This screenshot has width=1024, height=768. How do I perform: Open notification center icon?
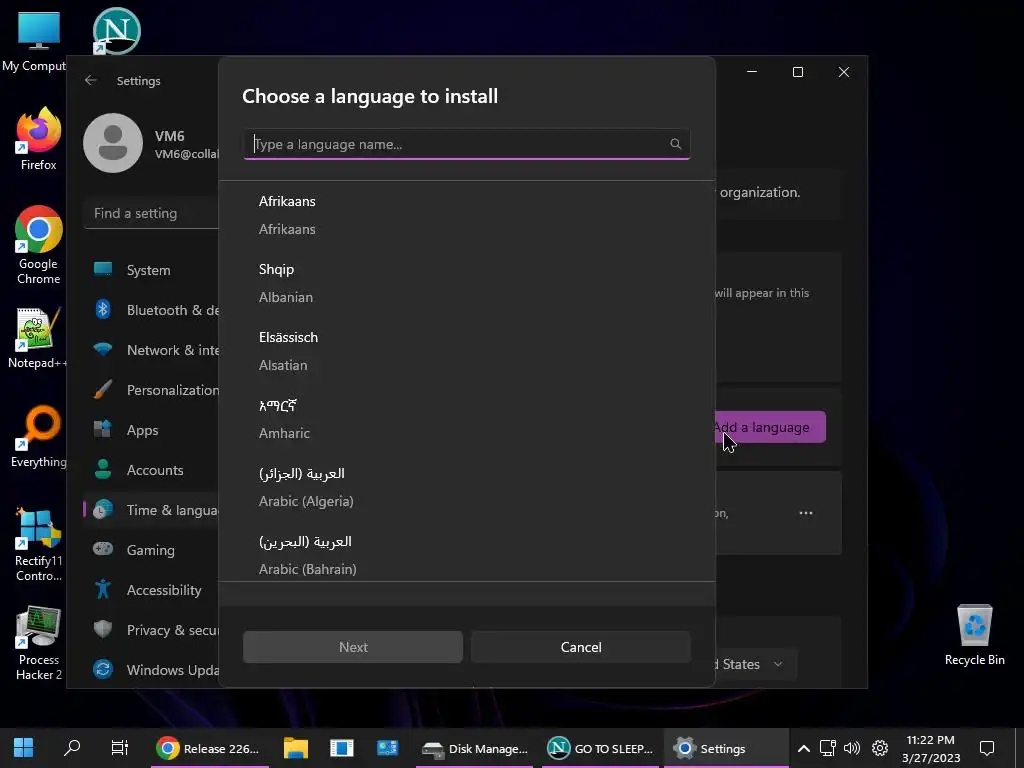pyautogui.click(x=987, y=748)
